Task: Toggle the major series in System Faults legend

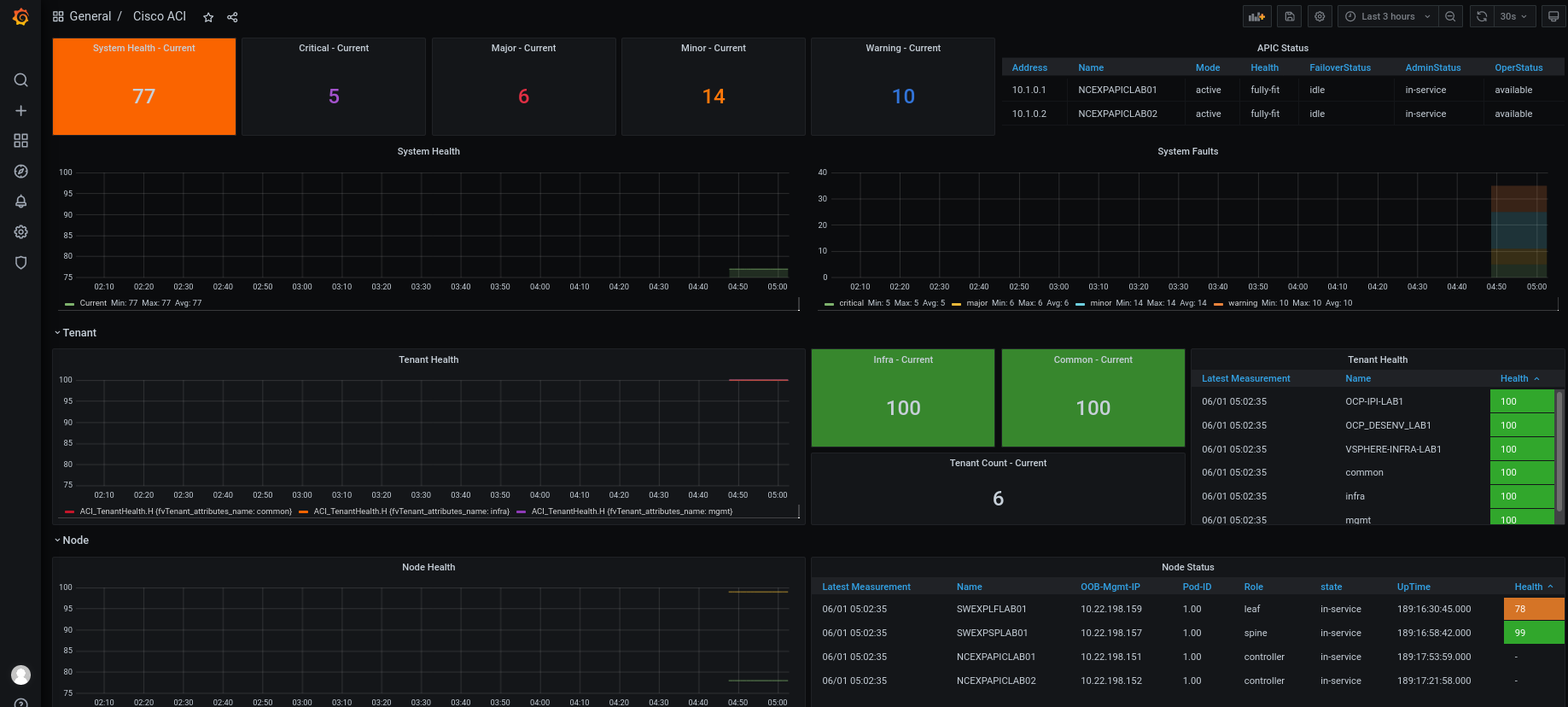Action: [x=976, y=303]
